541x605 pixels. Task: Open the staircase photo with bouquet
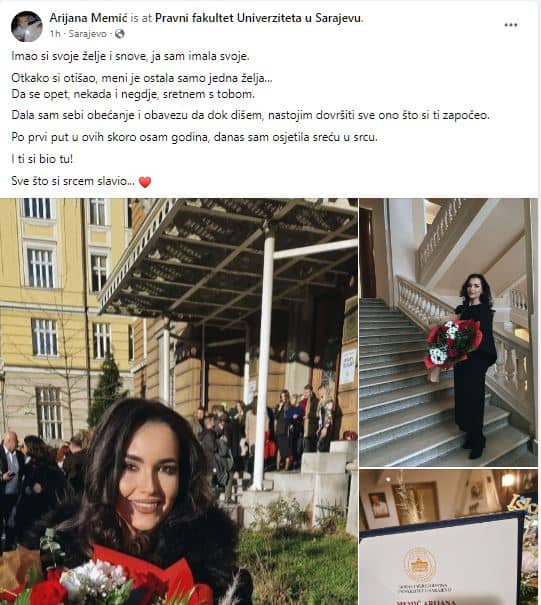(x=448, y=332)
